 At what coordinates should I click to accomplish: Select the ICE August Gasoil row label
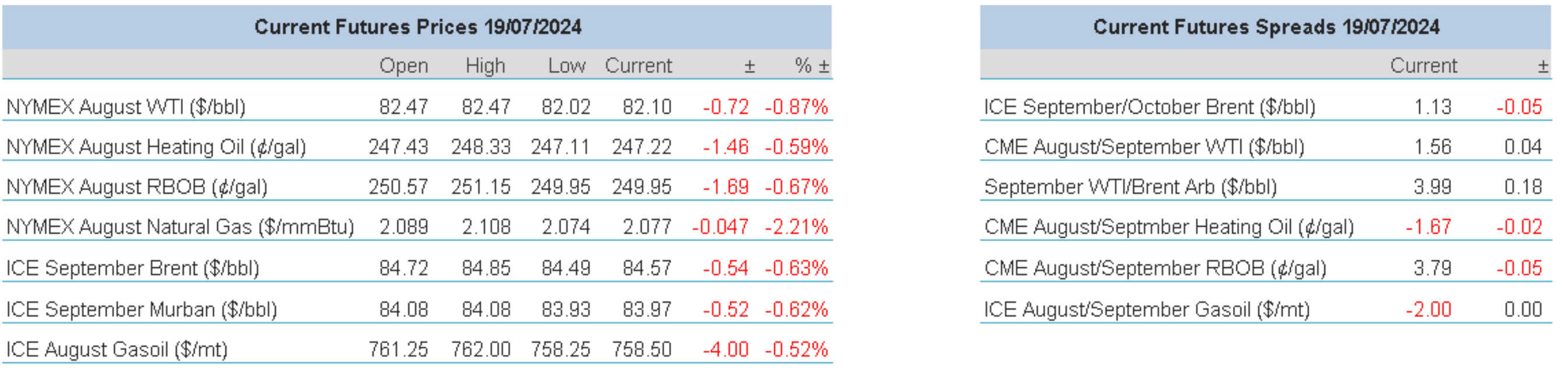coord(117,350)
